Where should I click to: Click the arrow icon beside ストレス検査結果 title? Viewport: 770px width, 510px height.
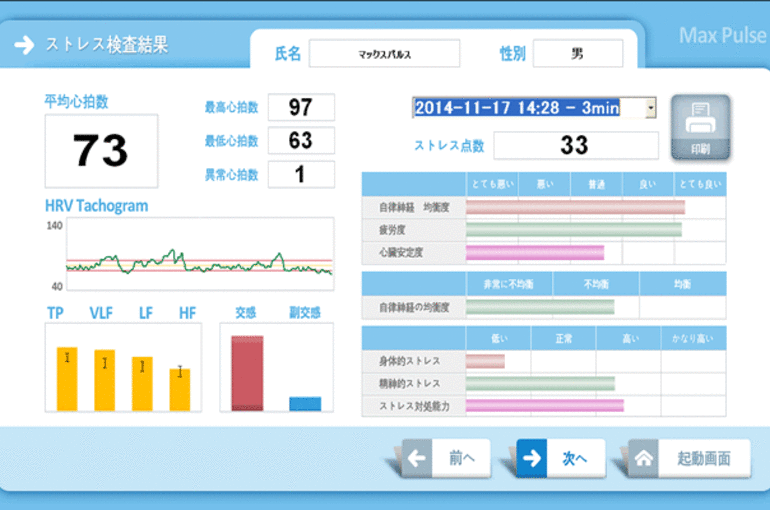tap(23, 45)
